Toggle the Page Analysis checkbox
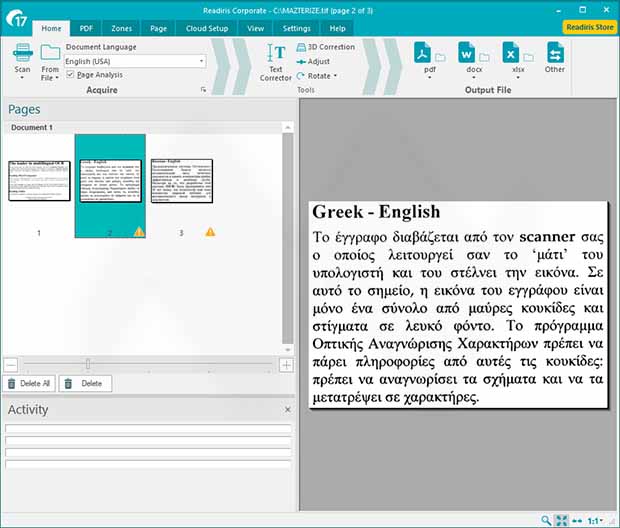The width and height of the screenshot is (620, 528). pyautogui.click(x=70, y=75)
